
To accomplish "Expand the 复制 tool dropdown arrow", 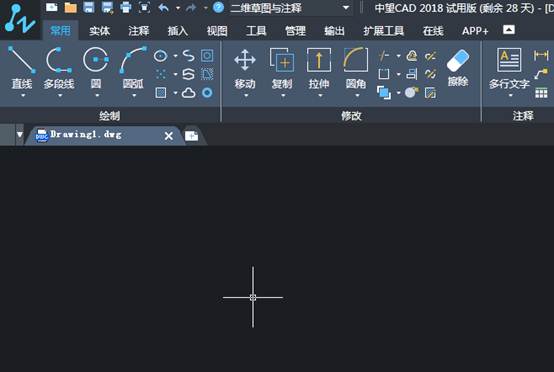I will click(x=283, y=96).
